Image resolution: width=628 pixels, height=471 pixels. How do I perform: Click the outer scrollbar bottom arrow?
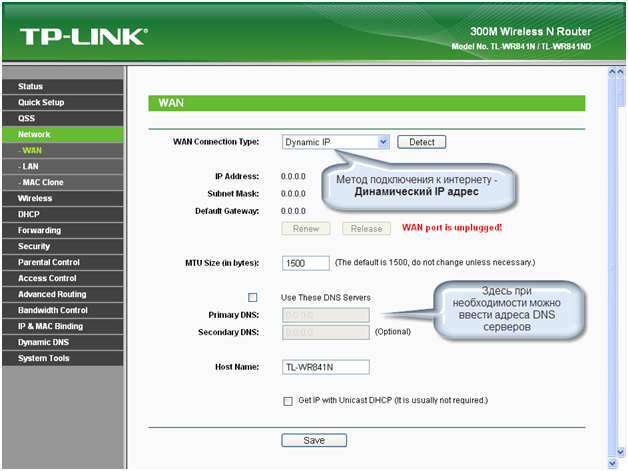[x=621, y=453]
